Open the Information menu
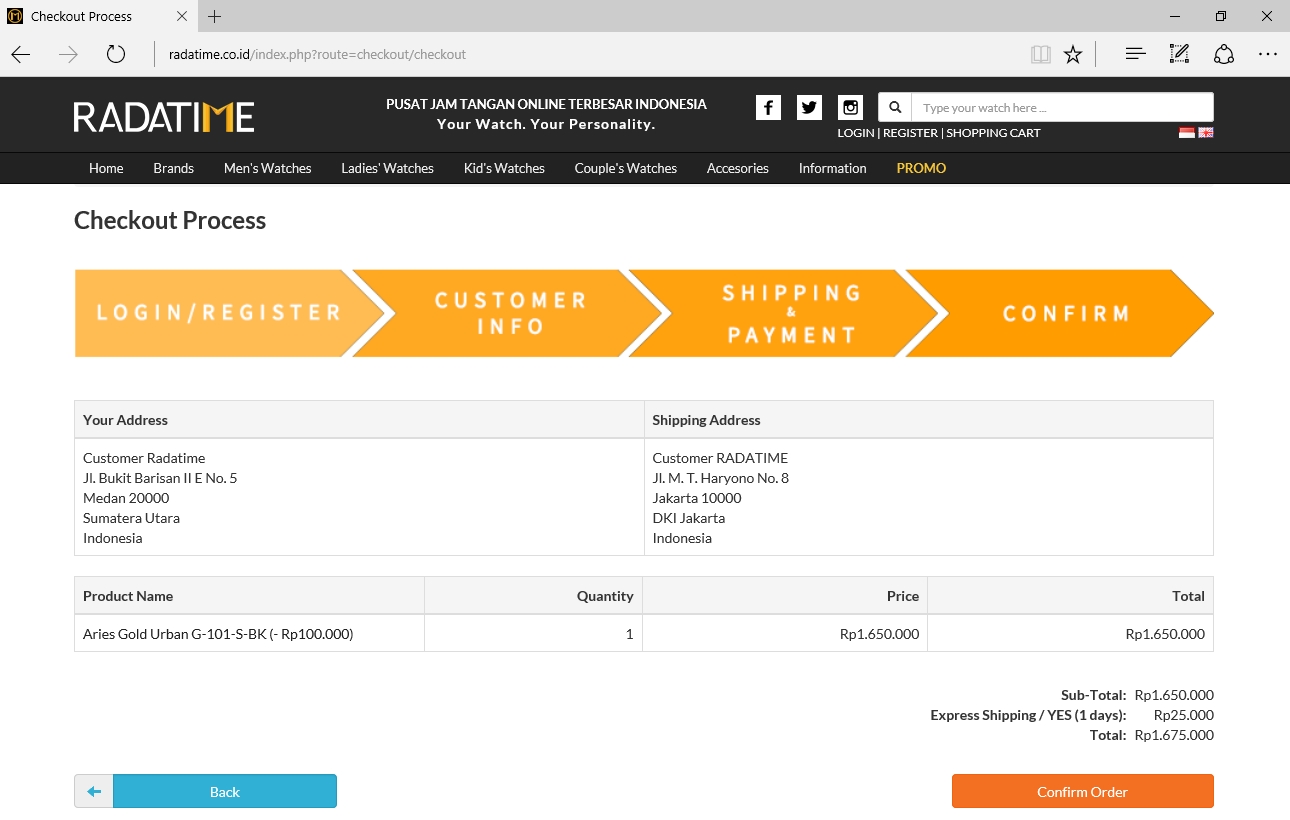This screenshot has width=1290, height=820. tap(833, 168)
